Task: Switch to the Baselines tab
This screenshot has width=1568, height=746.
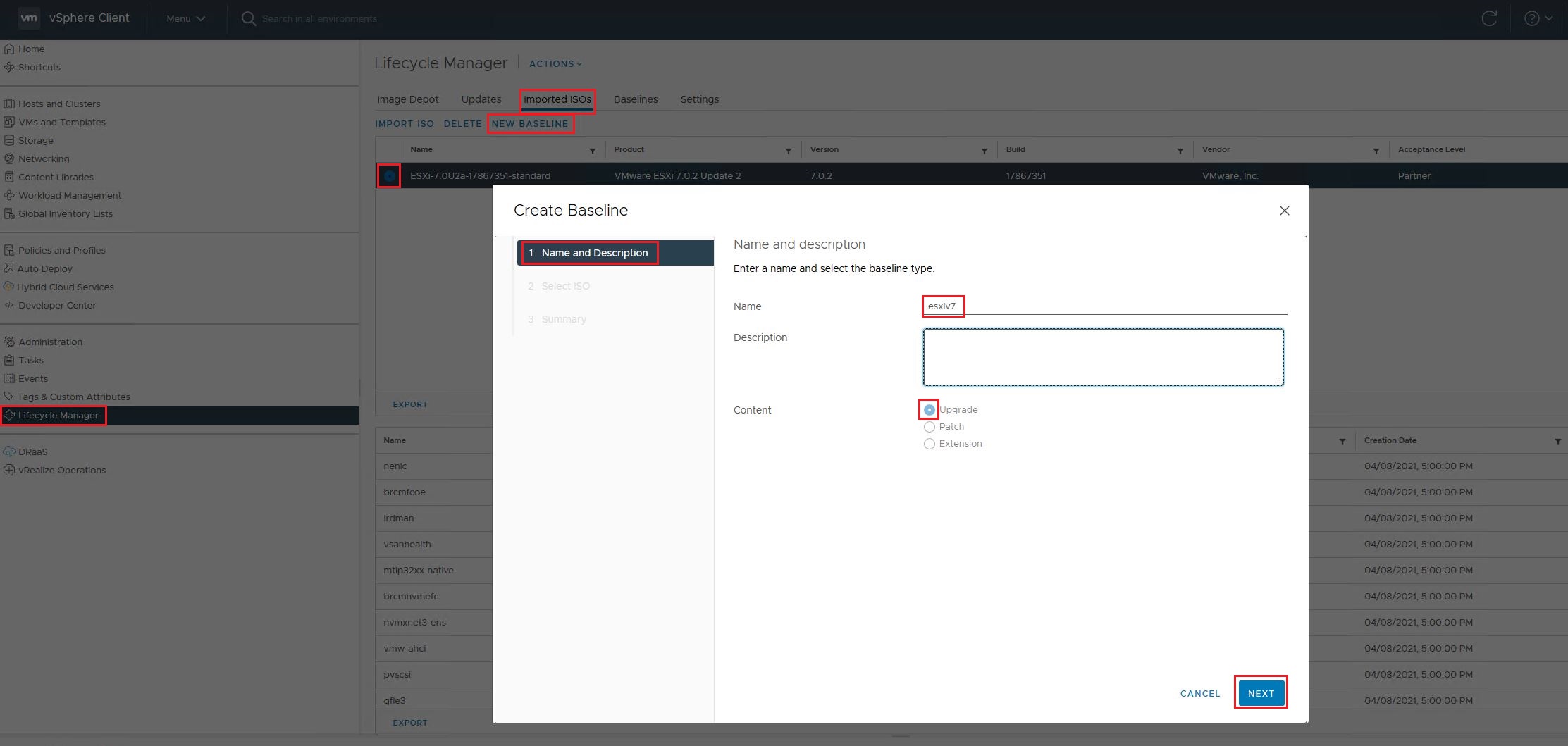Action: tap(635, 99)
